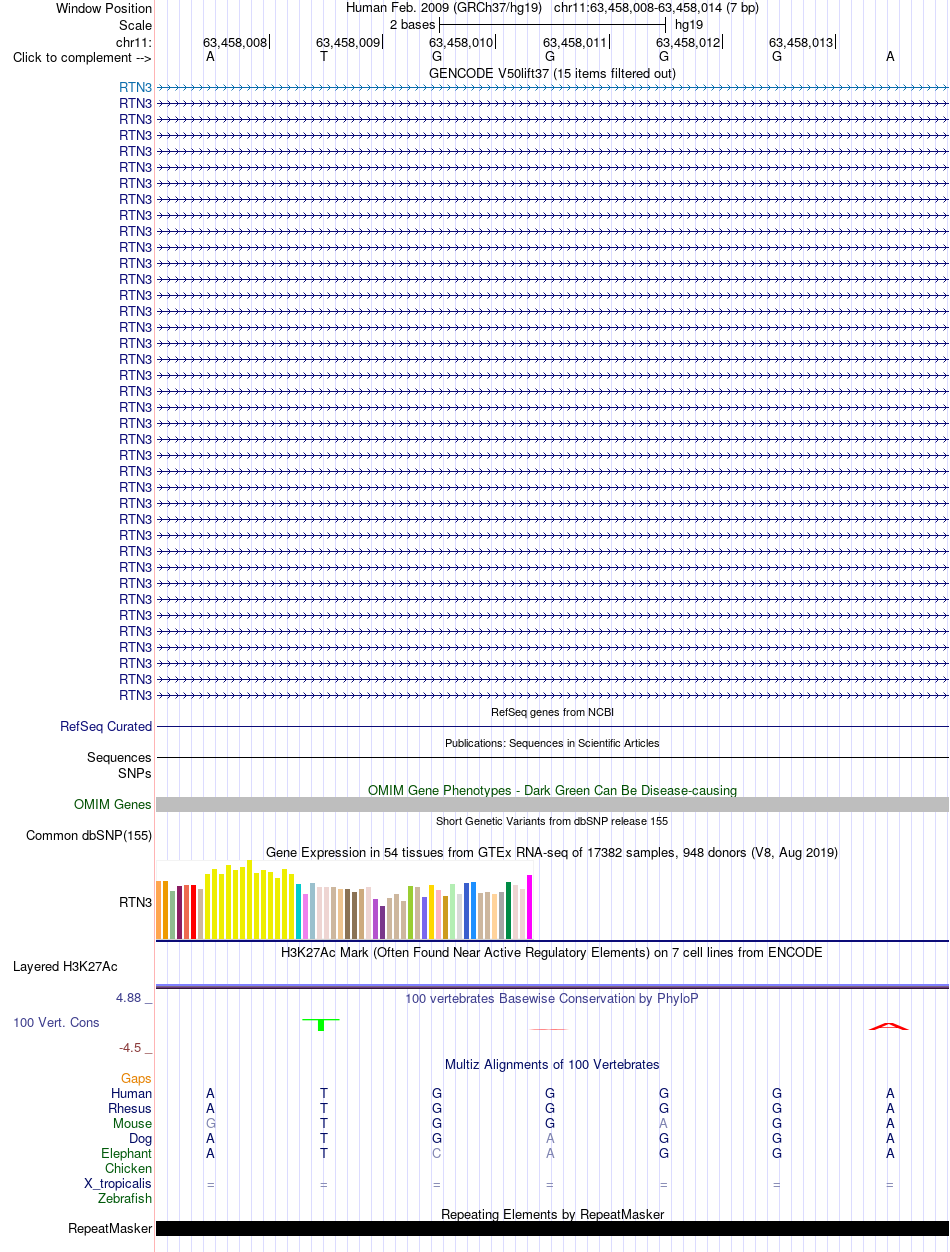This screenshot has width=950, height=1252.
Task: Click the '2 bases' scale bar text
Action: point(412,24)
